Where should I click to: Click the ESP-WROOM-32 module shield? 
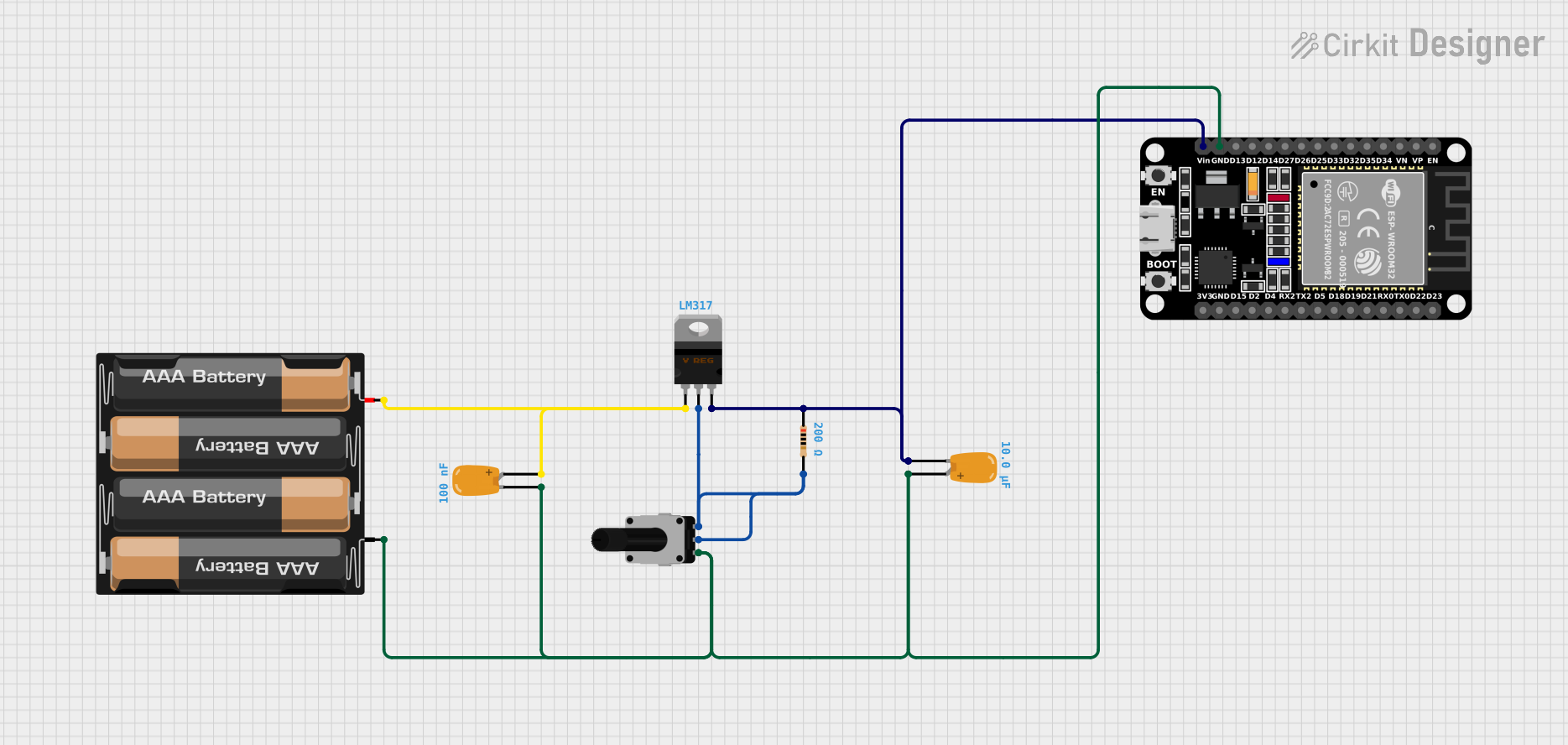[x=1362, y=228]
